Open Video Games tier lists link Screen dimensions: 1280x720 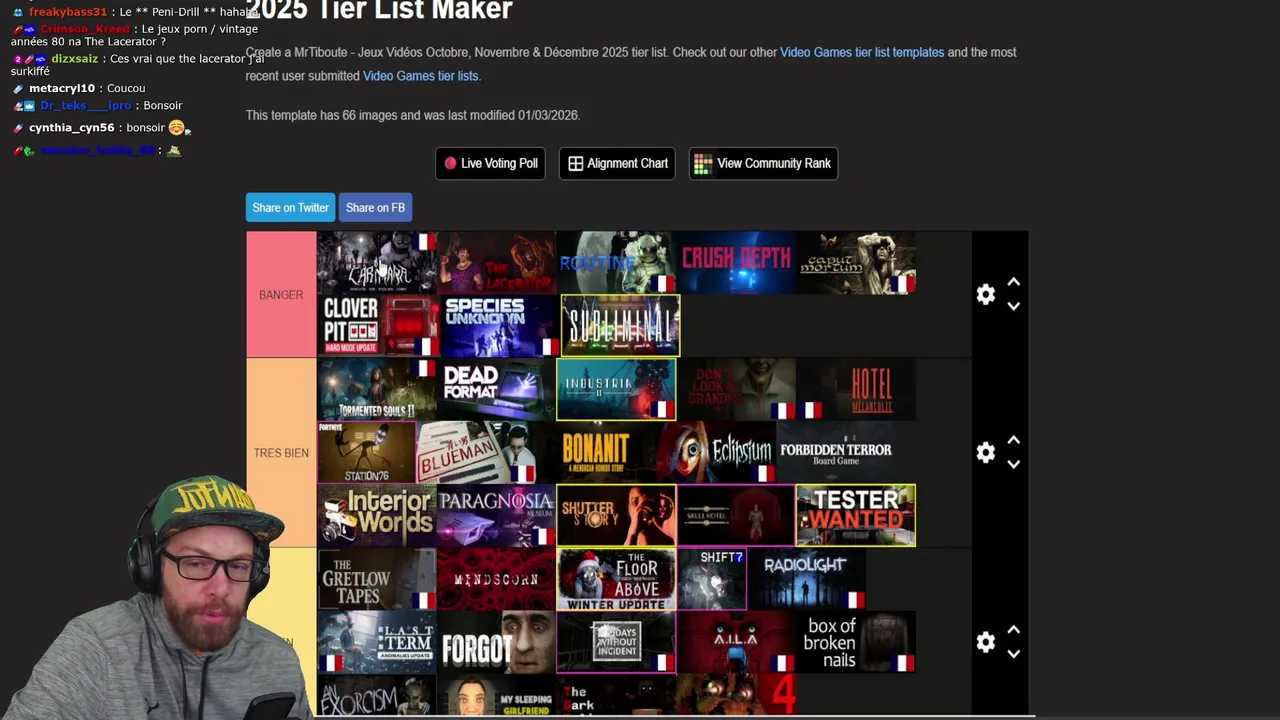(421, 76)
